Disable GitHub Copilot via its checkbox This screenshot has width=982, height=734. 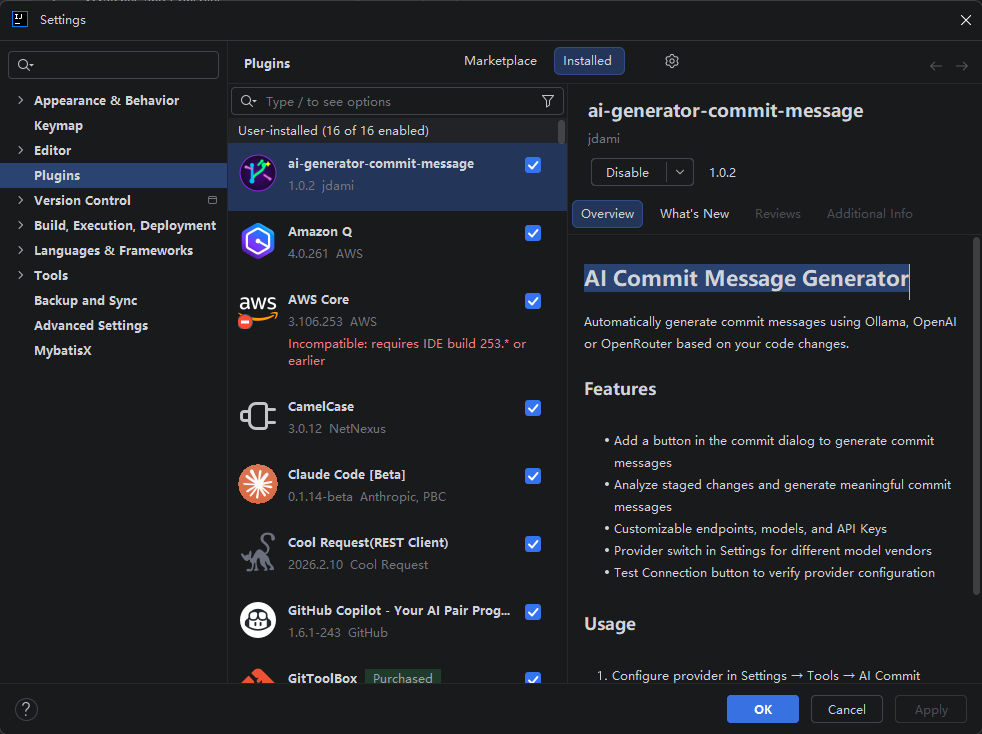[533, 612]
